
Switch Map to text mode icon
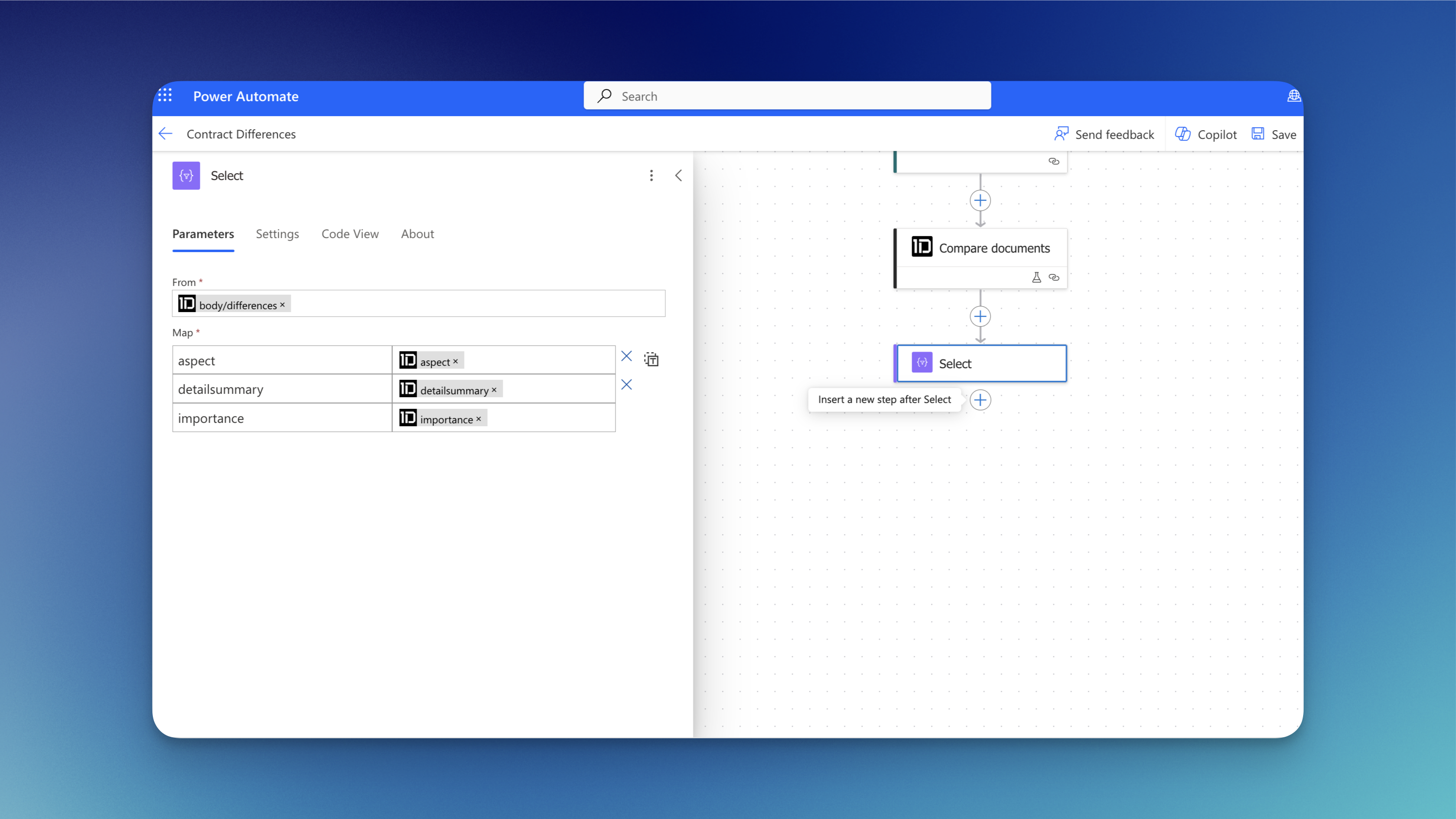(x=651, y=359)
